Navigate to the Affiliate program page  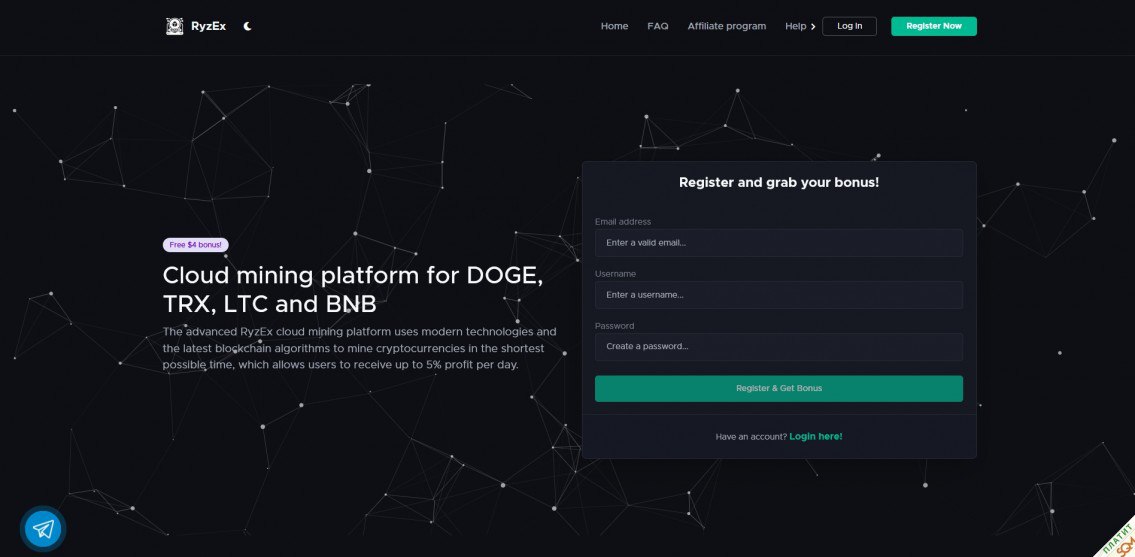(727, 26)
